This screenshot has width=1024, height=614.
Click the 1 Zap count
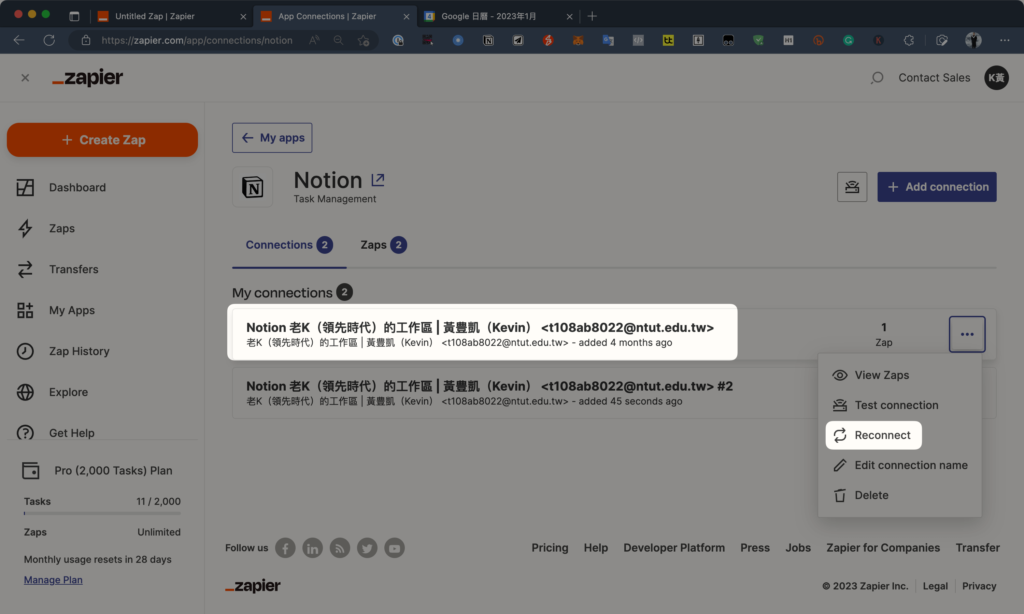tap(884, 334)
